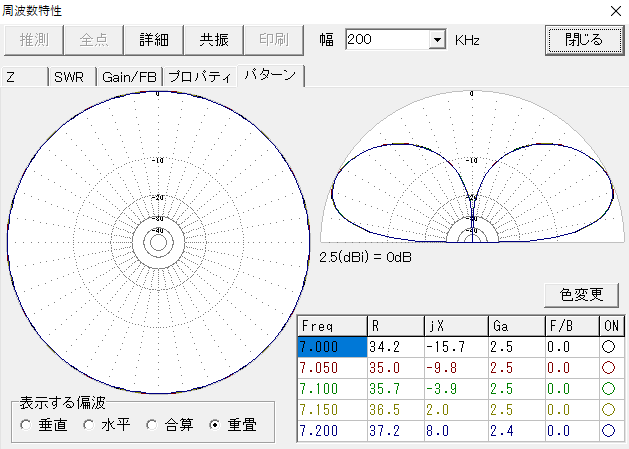Toggle ON circle for 7.000 row
This screenshot has width=629, height=449.
(x=609, y=347)
